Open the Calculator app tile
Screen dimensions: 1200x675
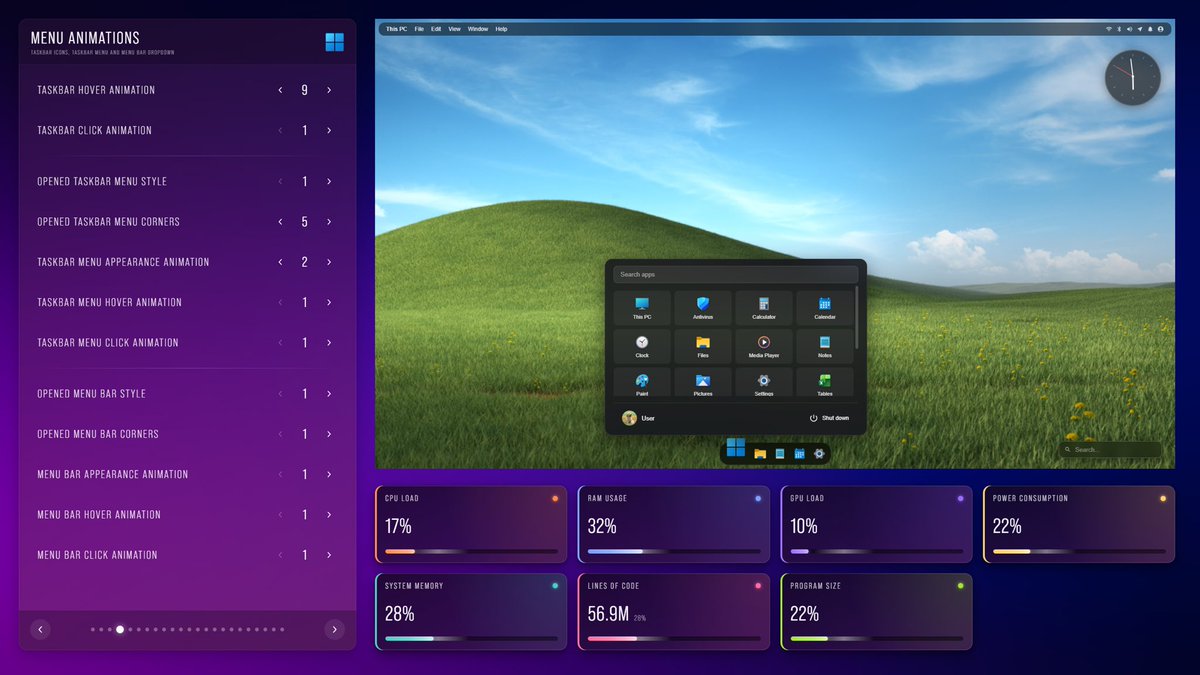(764, 308)
